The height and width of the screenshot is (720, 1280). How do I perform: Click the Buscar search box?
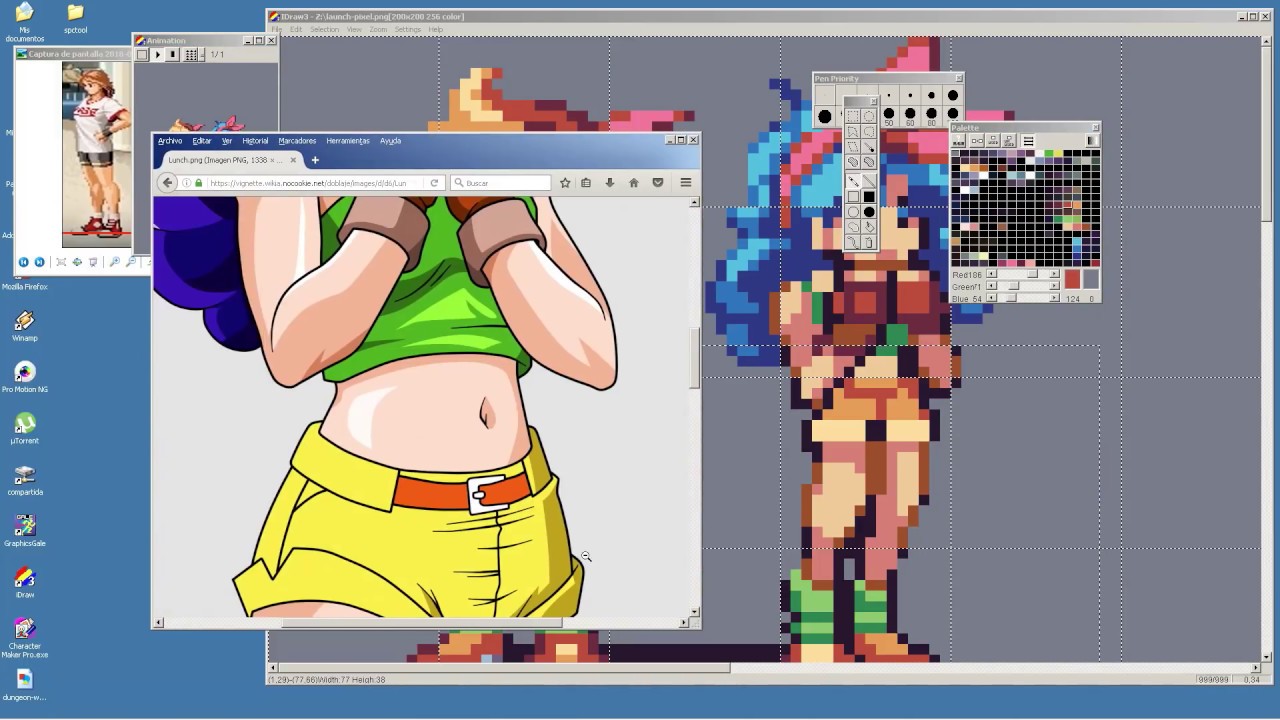click(501, 183)
